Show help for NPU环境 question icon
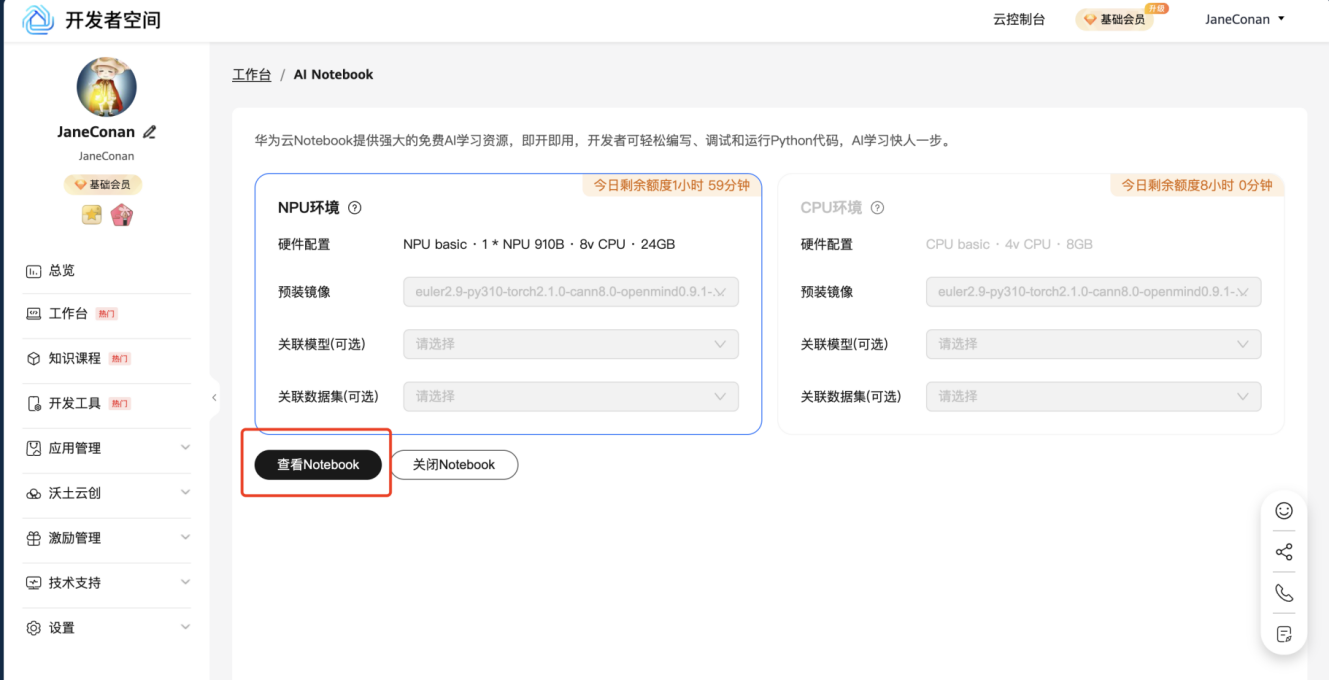This screenshot has width=1330, height=681. coord(354,208)
